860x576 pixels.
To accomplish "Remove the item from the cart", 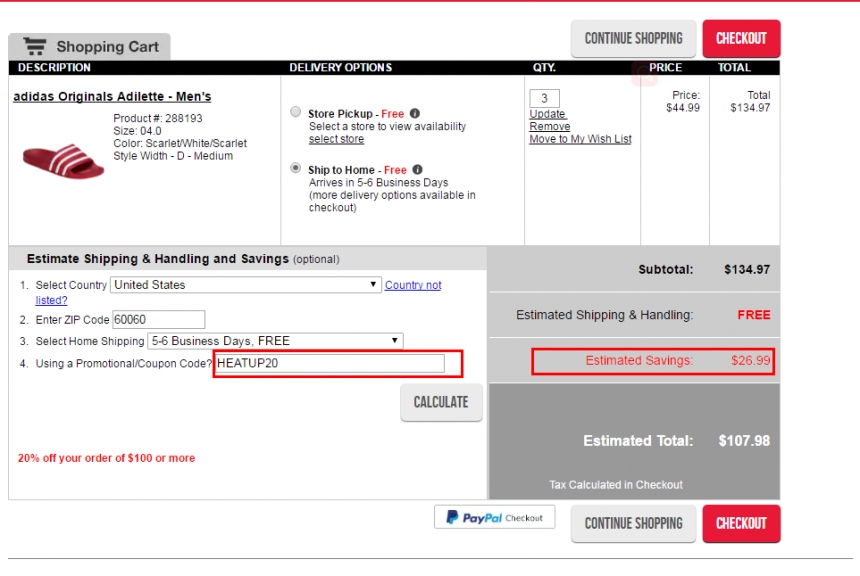I will (549, 127).
